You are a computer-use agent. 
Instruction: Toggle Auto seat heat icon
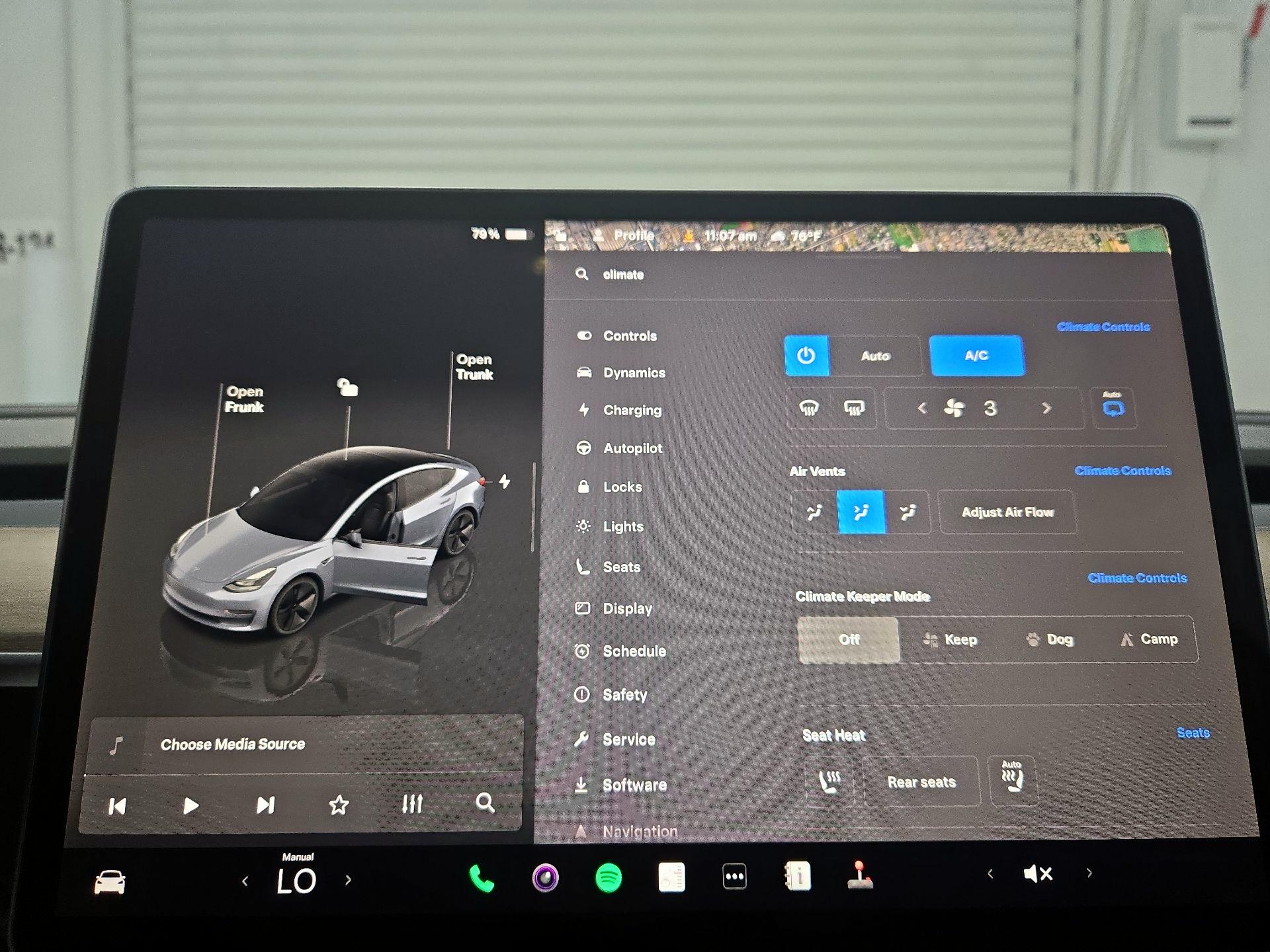point(1012,780)
